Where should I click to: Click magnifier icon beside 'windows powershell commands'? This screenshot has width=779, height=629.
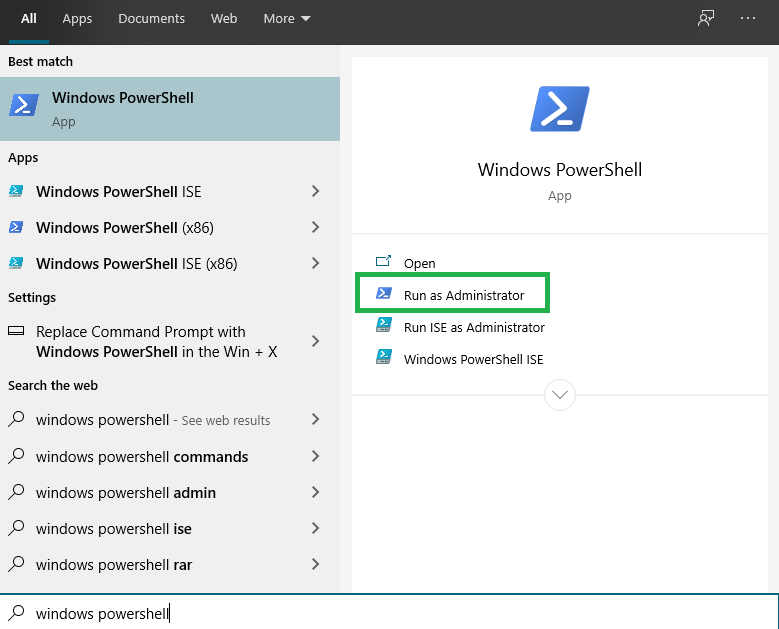pos(16,456)
